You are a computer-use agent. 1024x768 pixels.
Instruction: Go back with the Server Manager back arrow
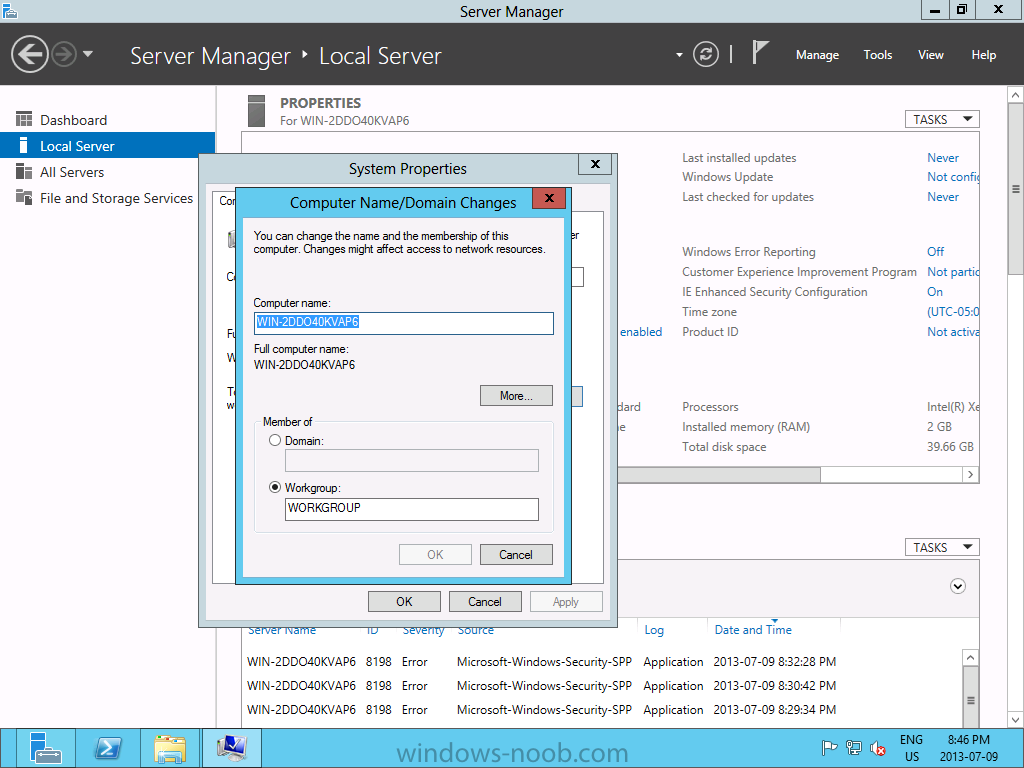click(29, 54)
